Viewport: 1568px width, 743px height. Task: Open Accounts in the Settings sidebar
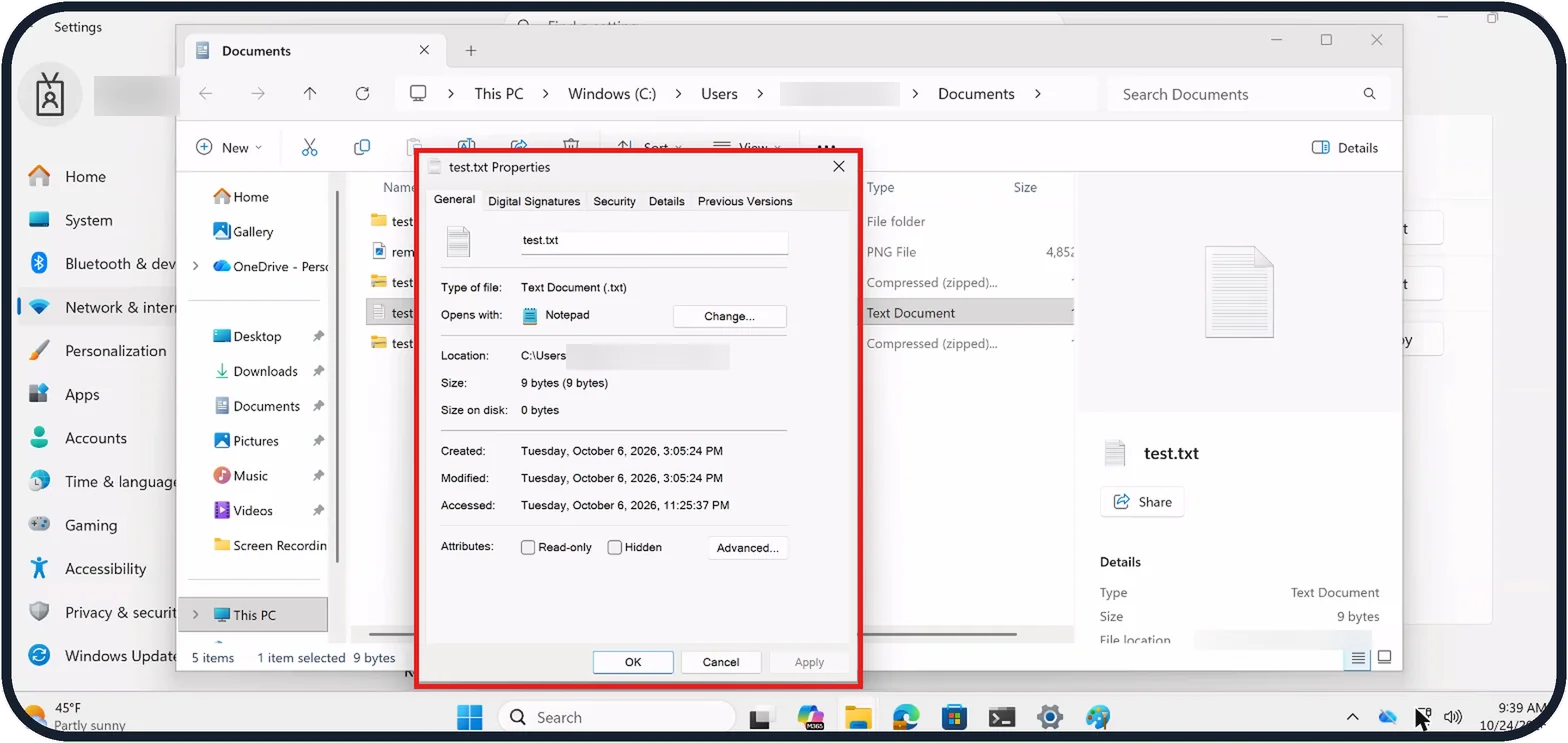tap(95, 438)
